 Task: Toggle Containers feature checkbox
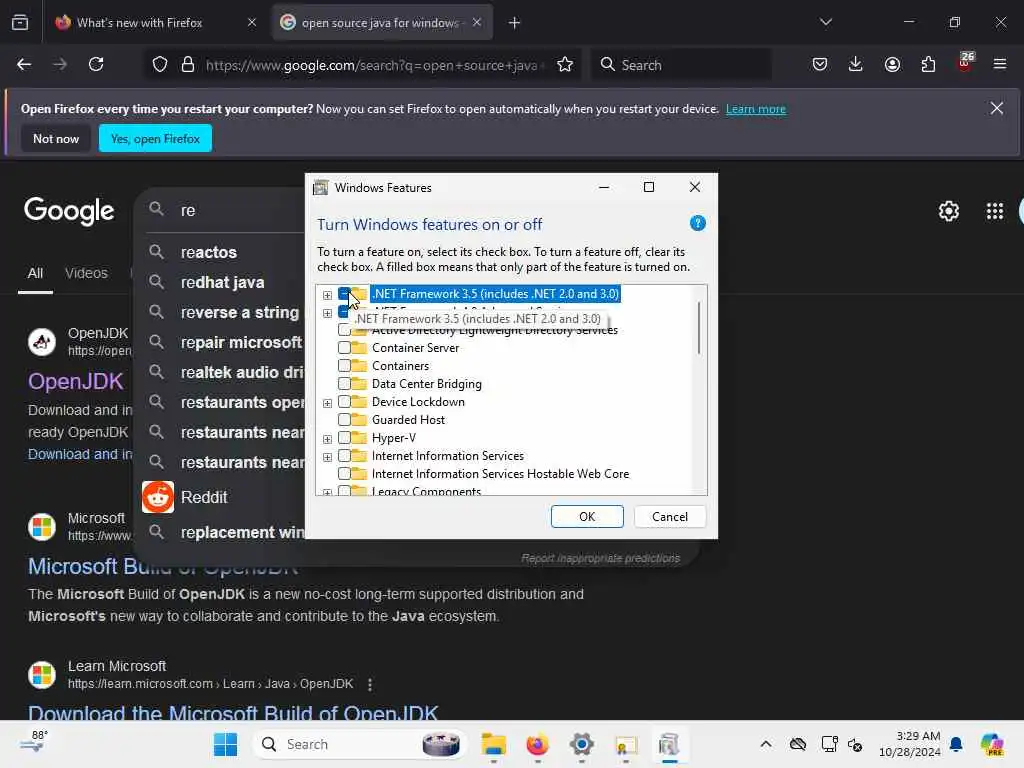(x=344, y=366)
